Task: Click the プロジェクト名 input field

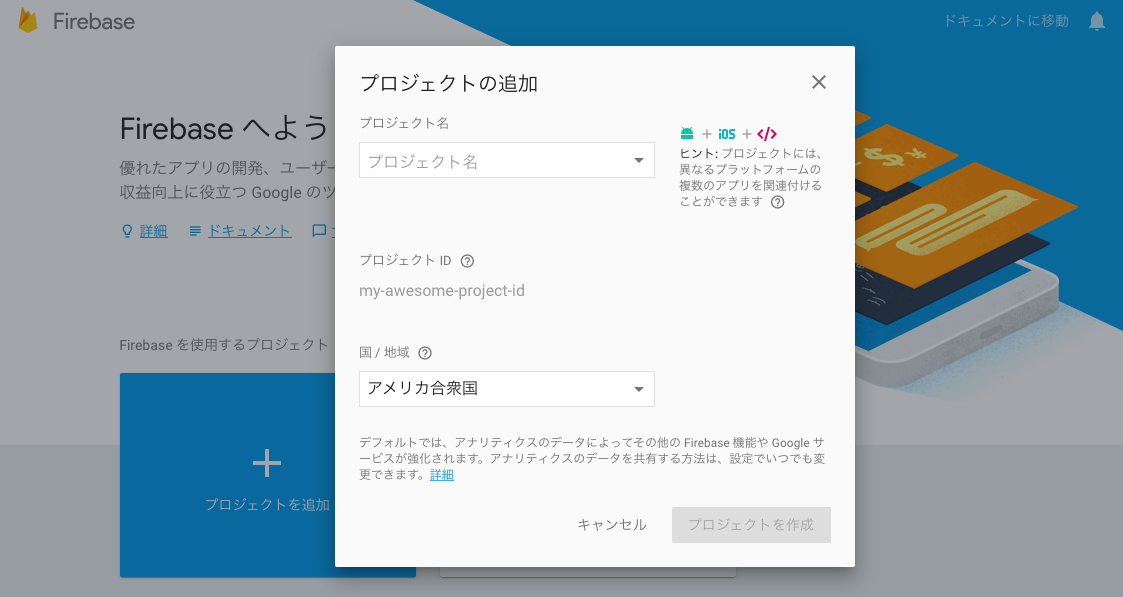Action: pyautogui.click(x=480, y=160)
